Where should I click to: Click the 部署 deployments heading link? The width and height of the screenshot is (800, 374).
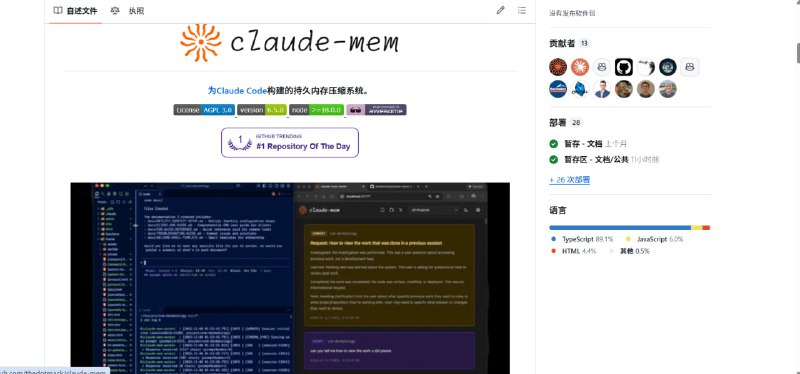coord(558,122)
